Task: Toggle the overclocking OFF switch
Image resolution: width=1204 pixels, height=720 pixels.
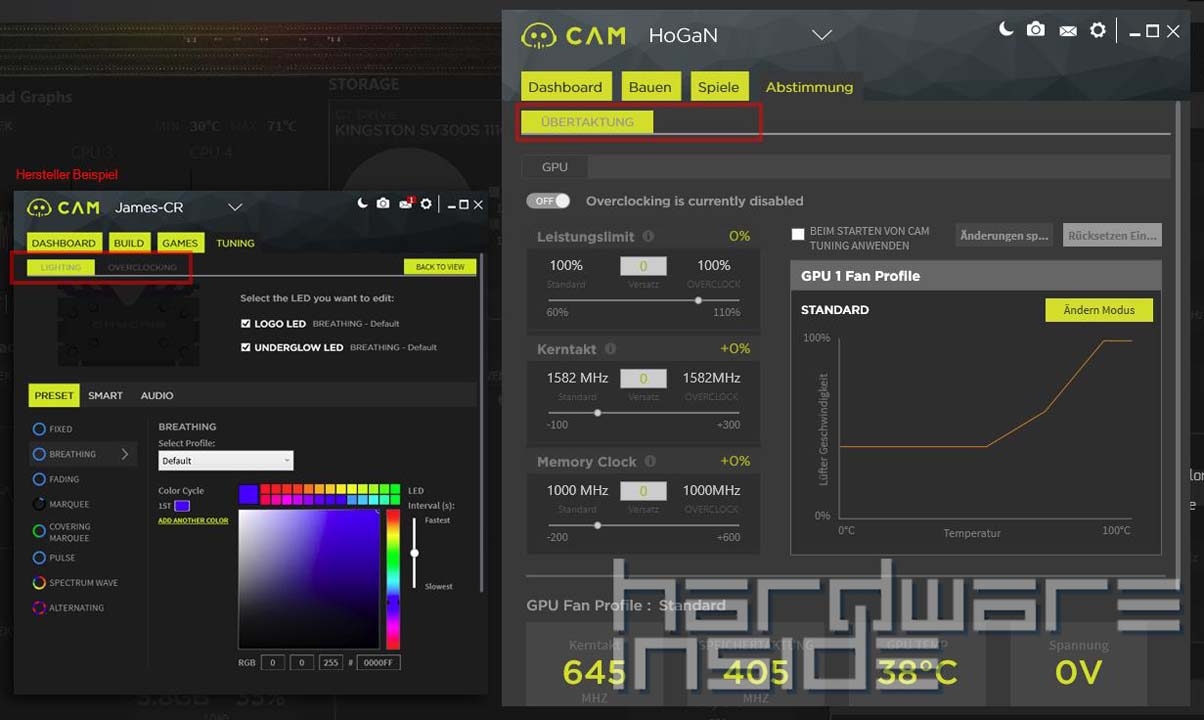Action: coord(548,201)
